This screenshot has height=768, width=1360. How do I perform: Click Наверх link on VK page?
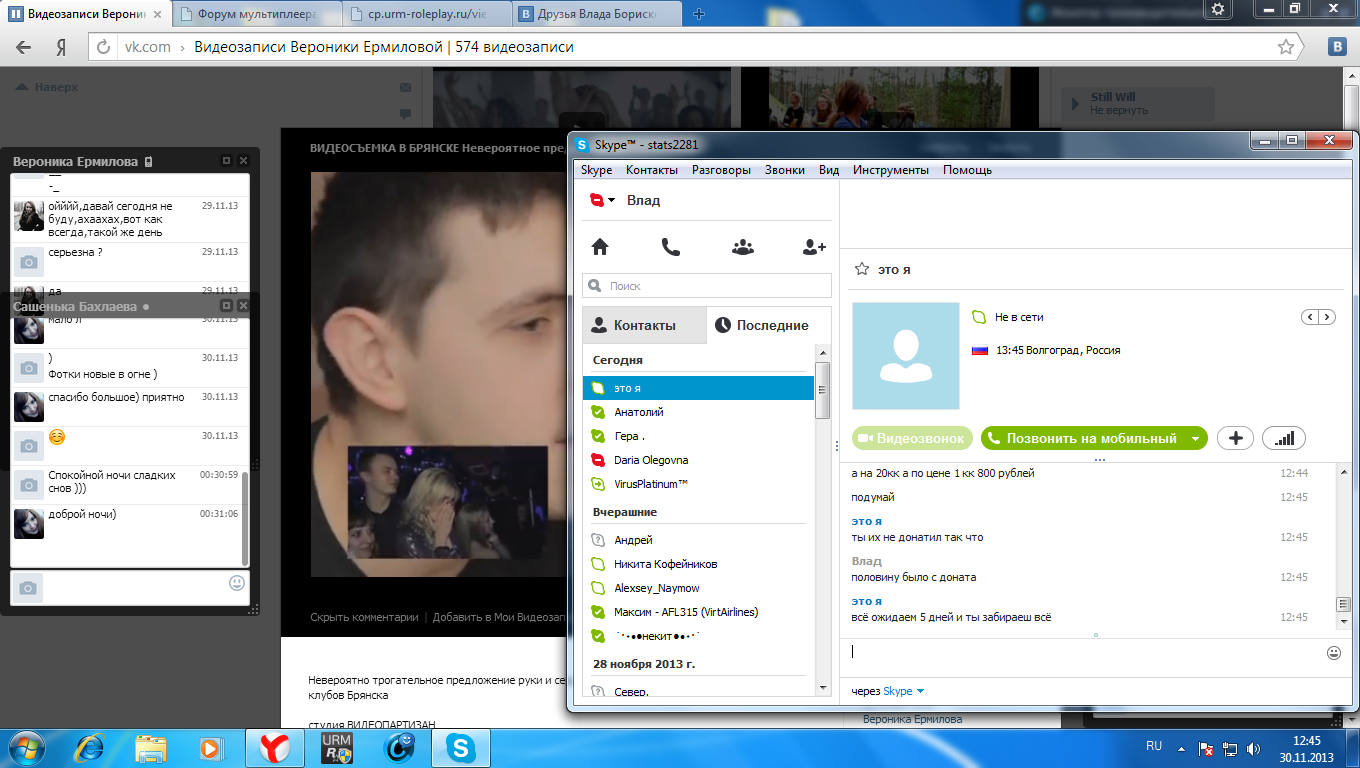tap(47, 87)
